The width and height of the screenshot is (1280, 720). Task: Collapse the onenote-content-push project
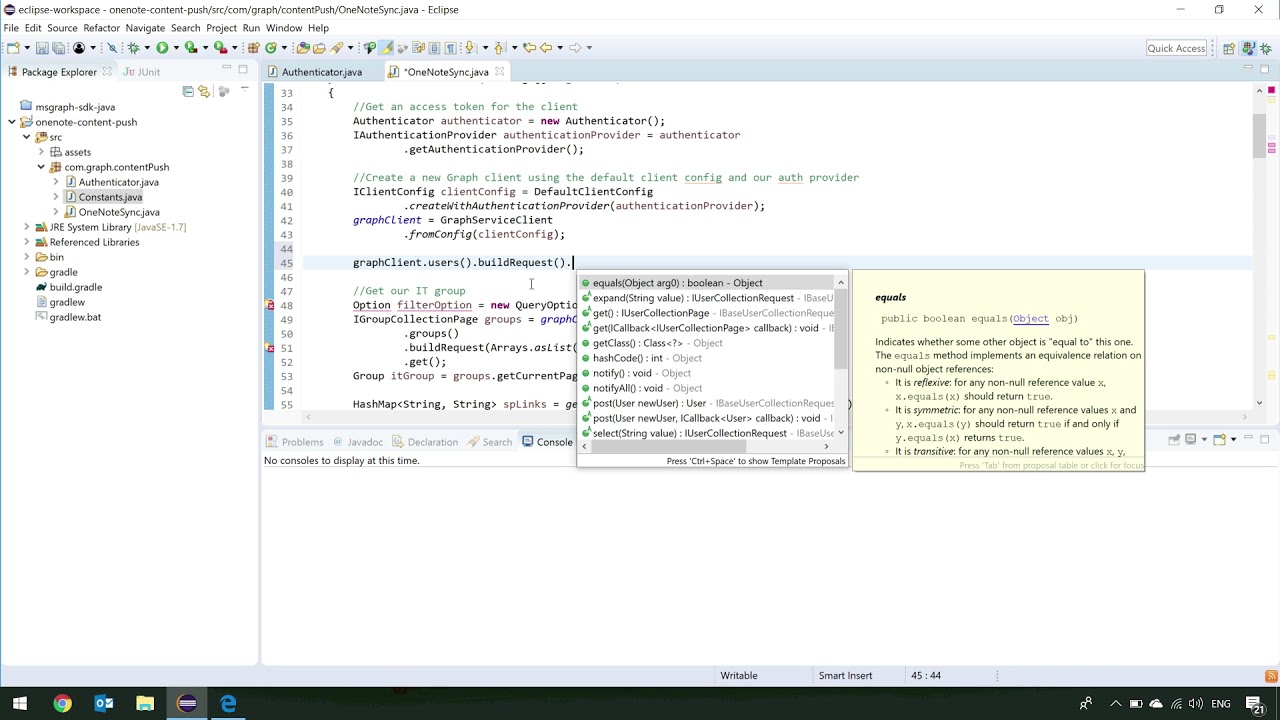pos(12,122)
